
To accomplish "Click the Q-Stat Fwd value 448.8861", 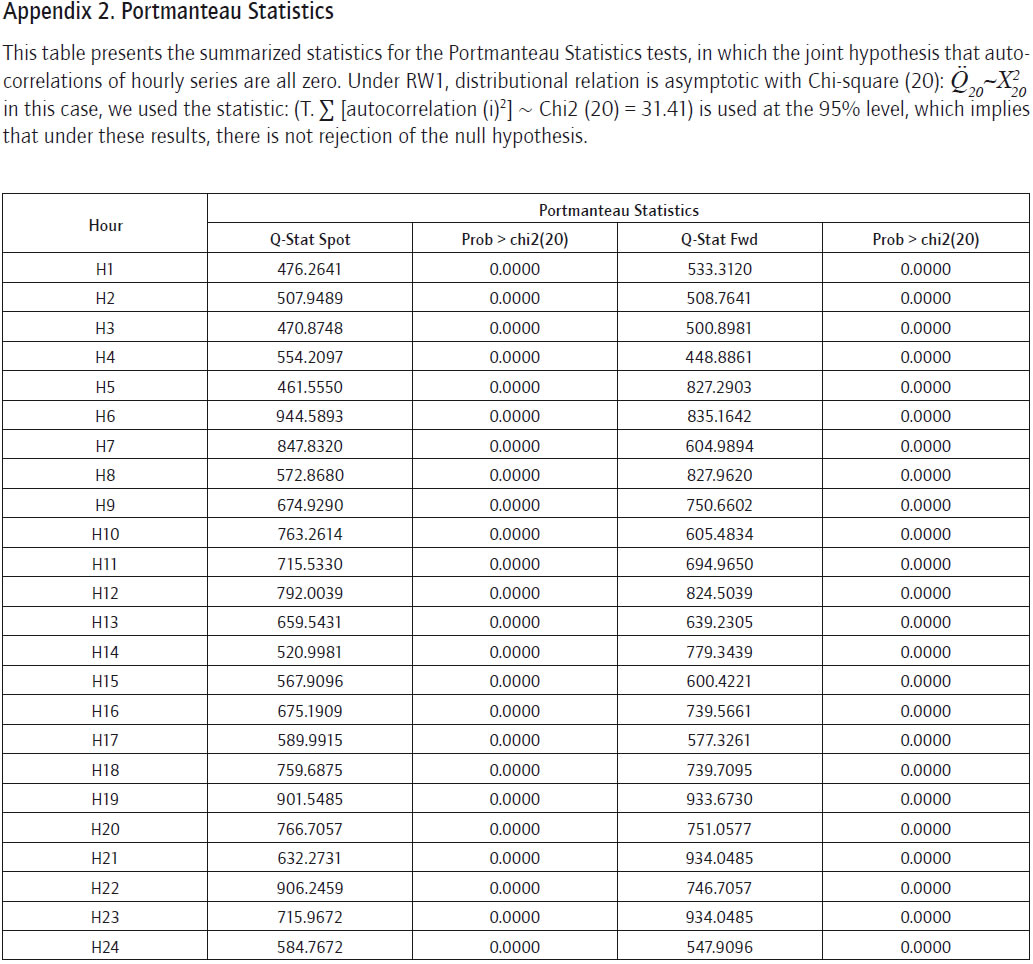I will pos(719,357).
